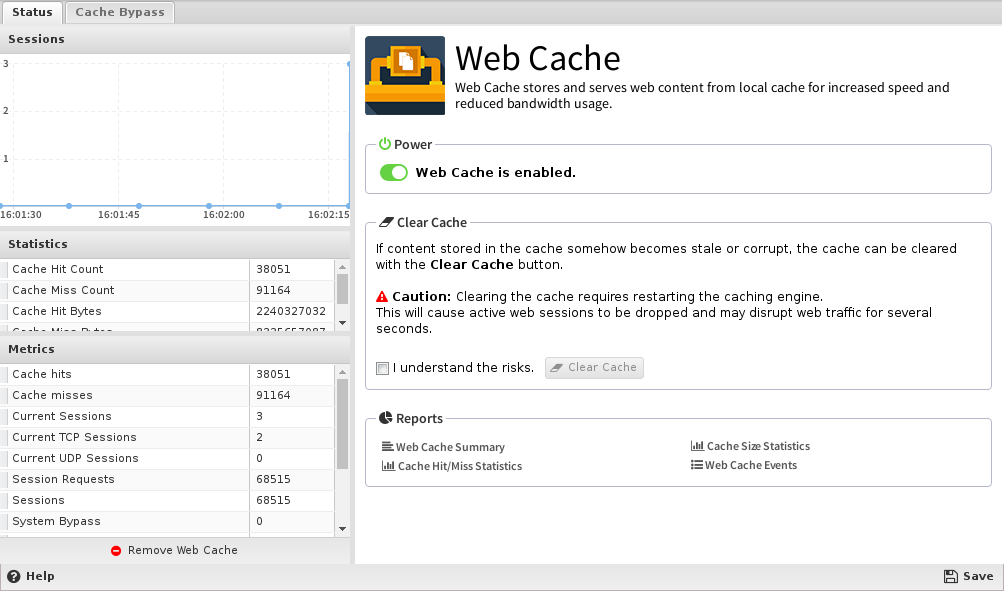Viewport: 1004px width, 591px height.
Task: Select the Status tab
Action: click(32, 12)
